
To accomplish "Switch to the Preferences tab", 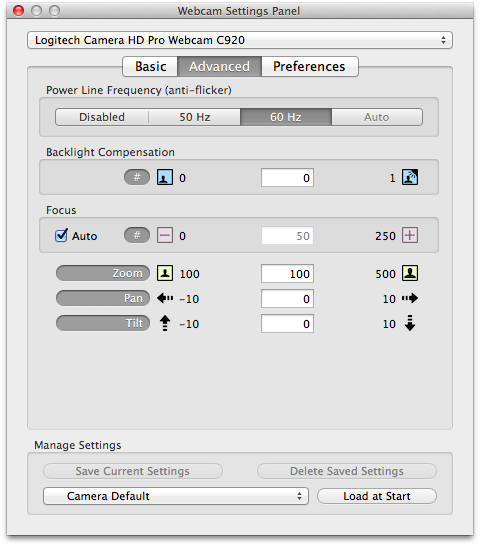I will point(309,66).
